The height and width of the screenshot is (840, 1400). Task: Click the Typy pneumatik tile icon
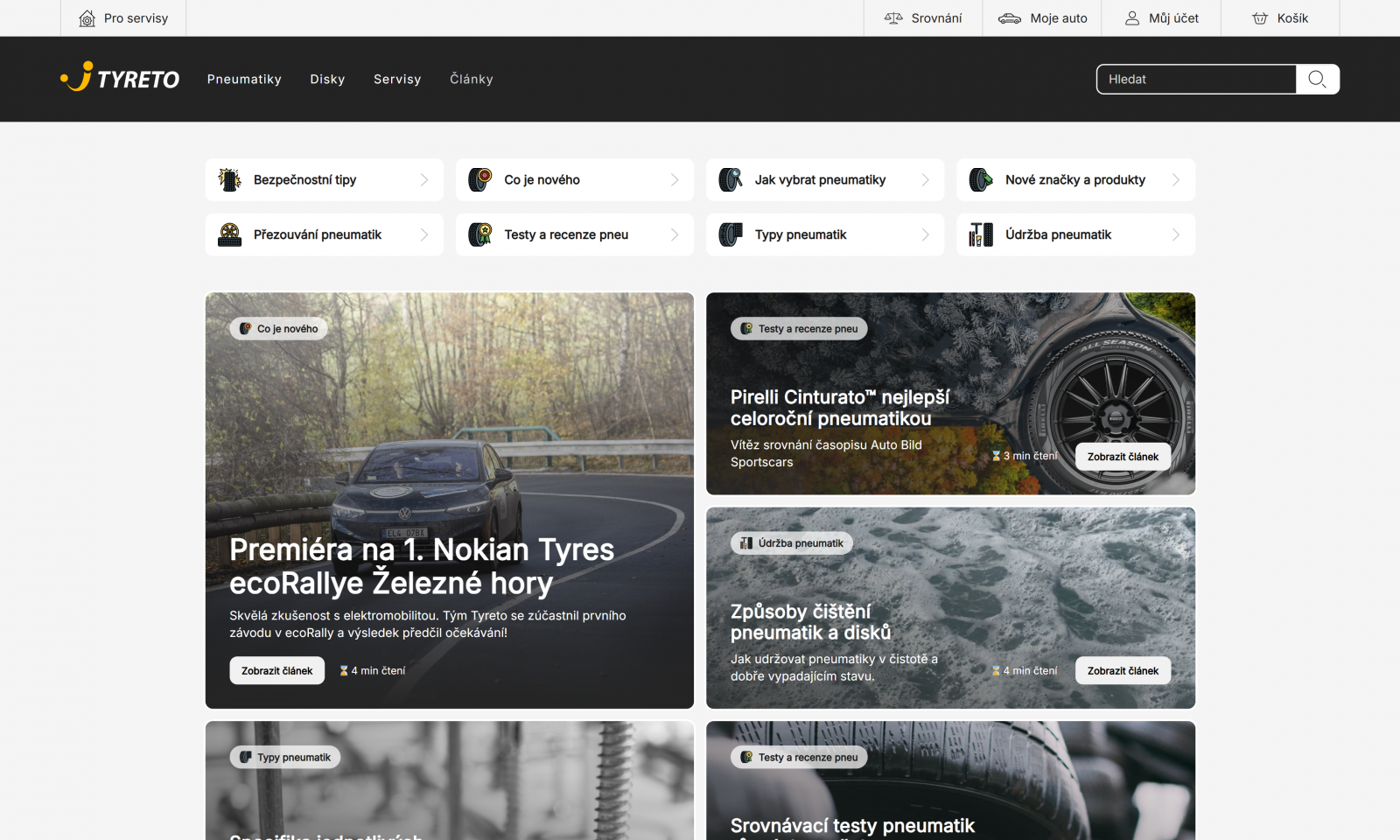click(731, 234)
